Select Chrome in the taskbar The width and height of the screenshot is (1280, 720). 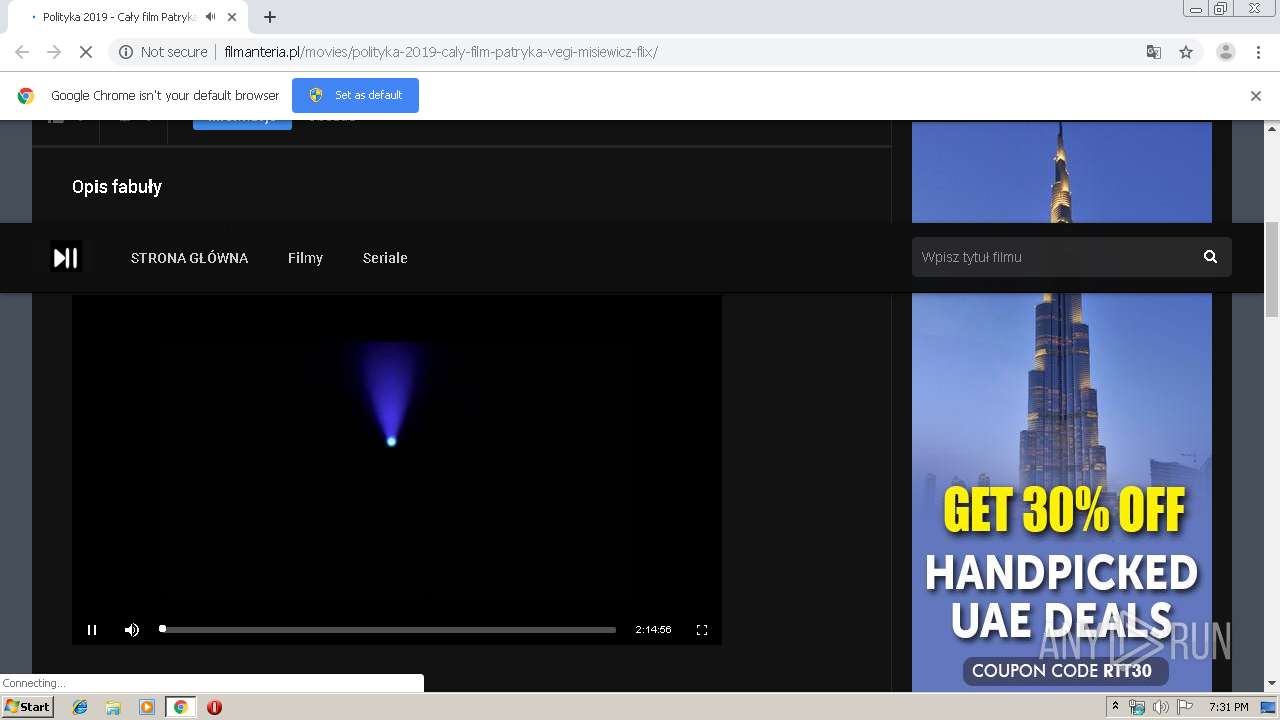180,707
